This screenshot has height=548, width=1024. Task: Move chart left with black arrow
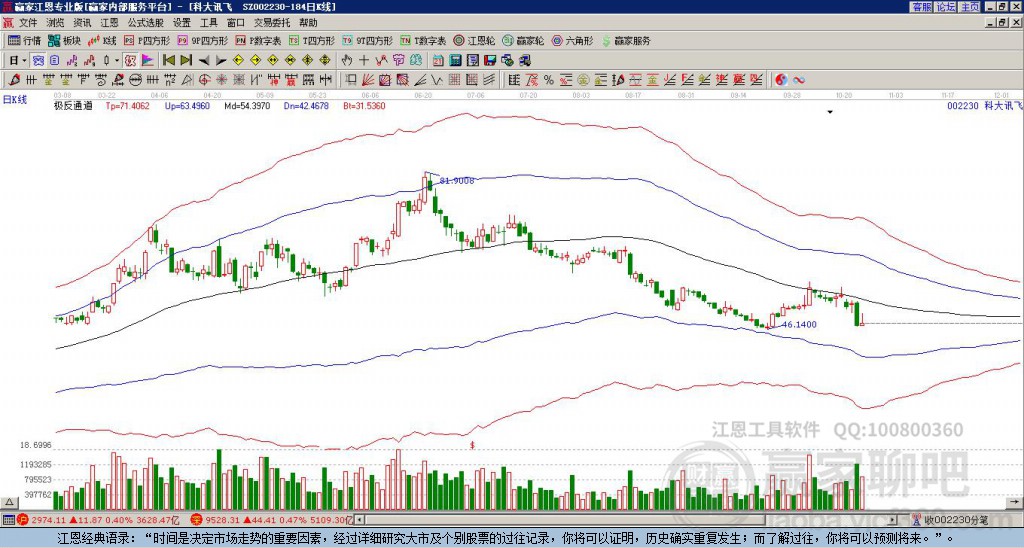[204, 61]
